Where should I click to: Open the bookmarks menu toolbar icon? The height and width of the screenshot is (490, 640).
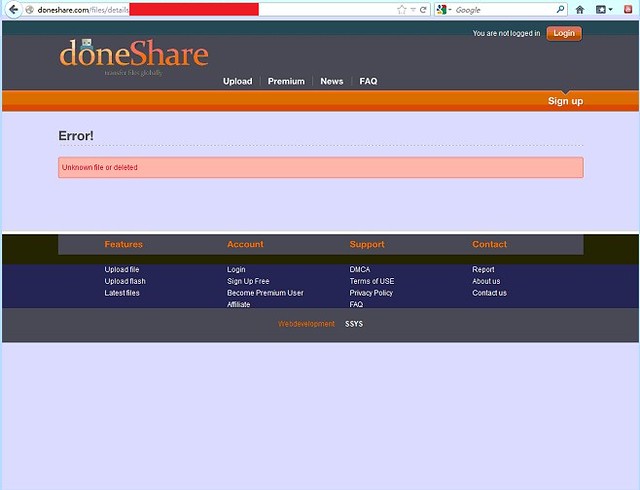coord(603,9)
